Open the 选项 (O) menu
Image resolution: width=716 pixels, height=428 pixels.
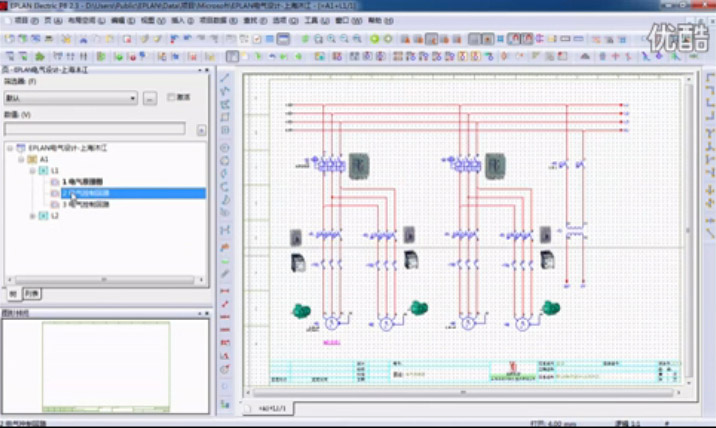pyautogui.click(x=285, y=21)
